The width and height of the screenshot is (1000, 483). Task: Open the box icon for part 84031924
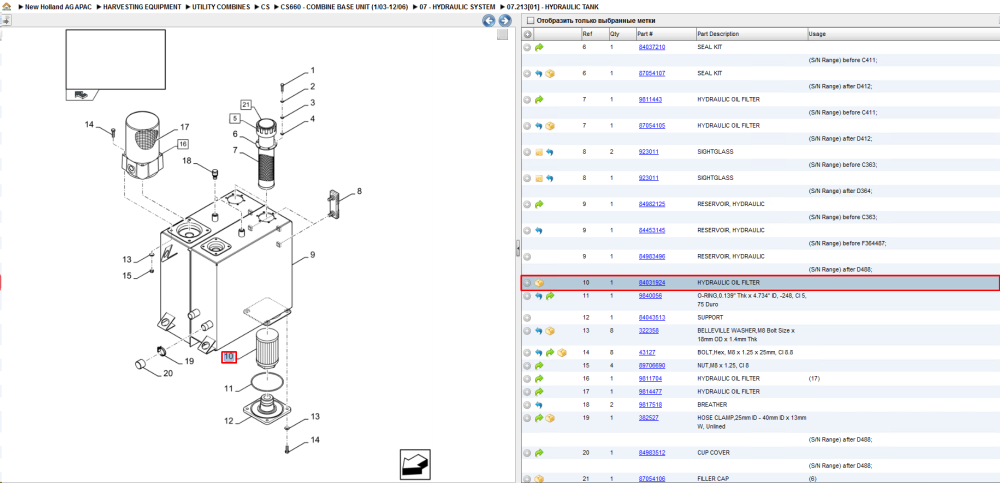tap(539, 283)
